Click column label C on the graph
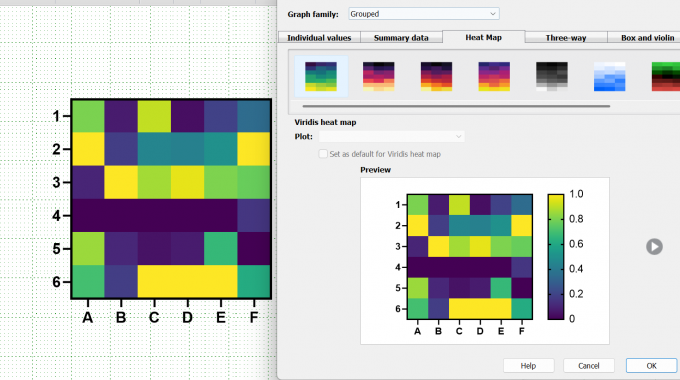 tap(154, 318)
